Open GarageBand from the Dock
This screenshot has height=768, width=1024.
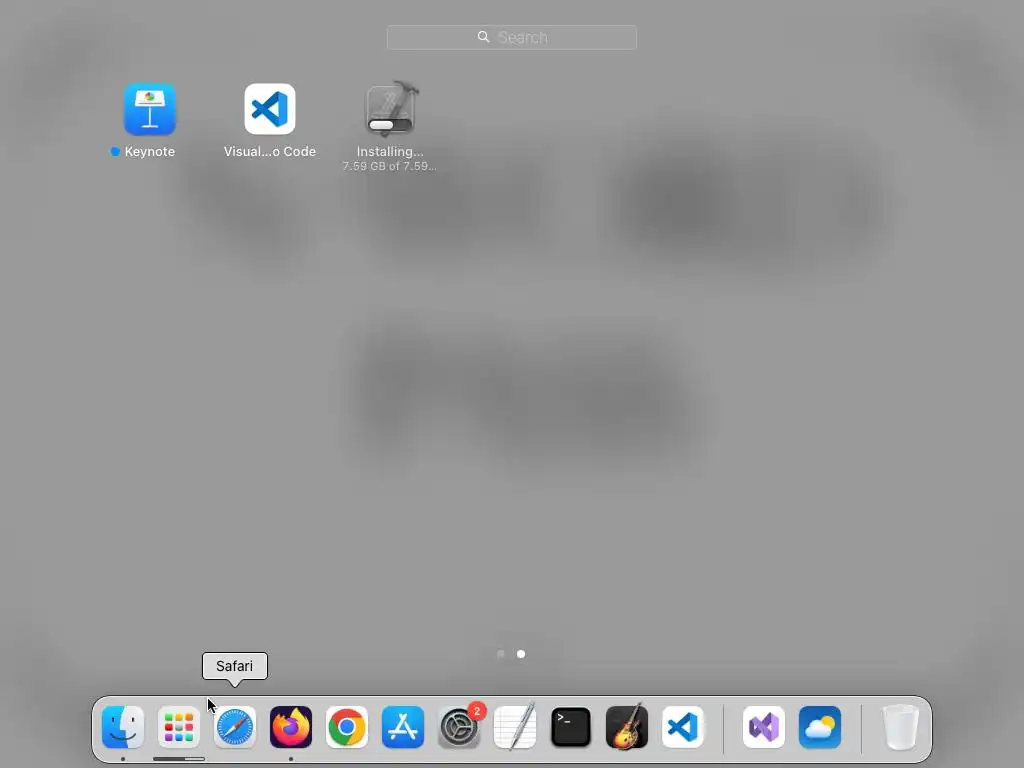(627, 727)
